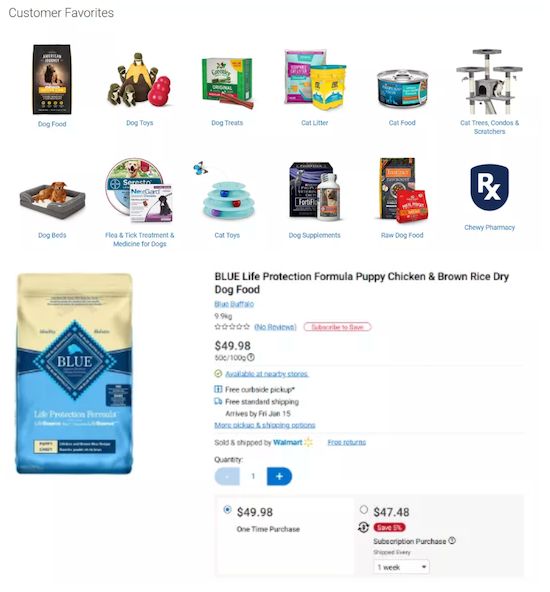Open the Chewy Pharmacy Rx icon
Image resolution: width=550 pixels, height=592 pixels.
coord(489,188)
